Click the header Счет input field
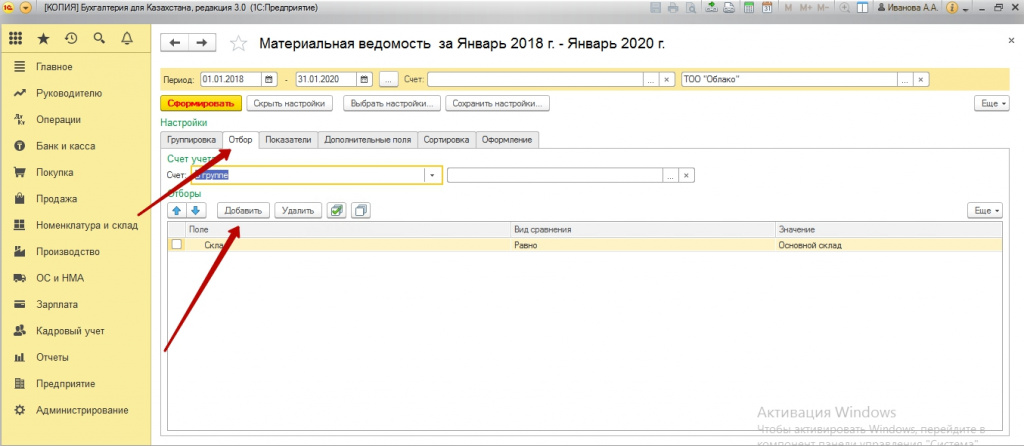 click(x=536, y=79)
